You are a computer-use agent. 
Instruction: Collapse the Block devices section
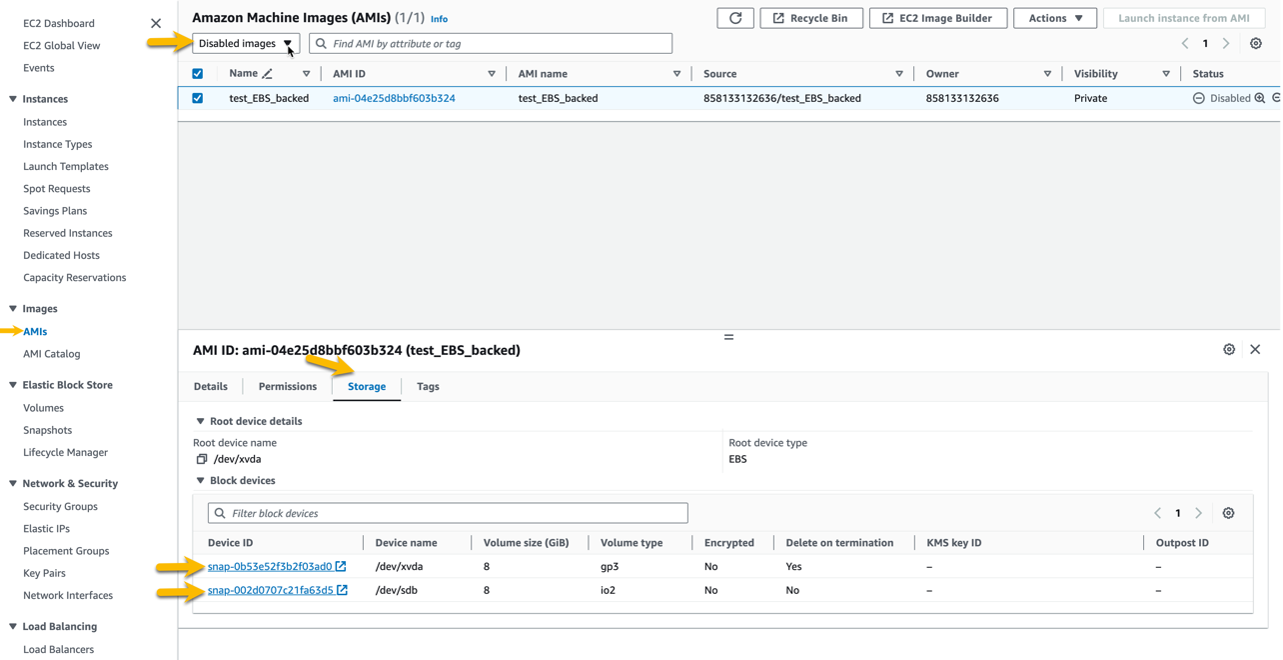coord(200,480)
